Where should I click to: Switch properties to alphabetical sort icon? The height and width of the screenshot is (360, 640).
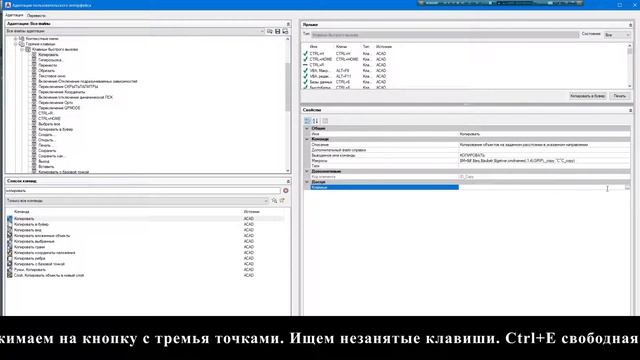tap(316, 121)
